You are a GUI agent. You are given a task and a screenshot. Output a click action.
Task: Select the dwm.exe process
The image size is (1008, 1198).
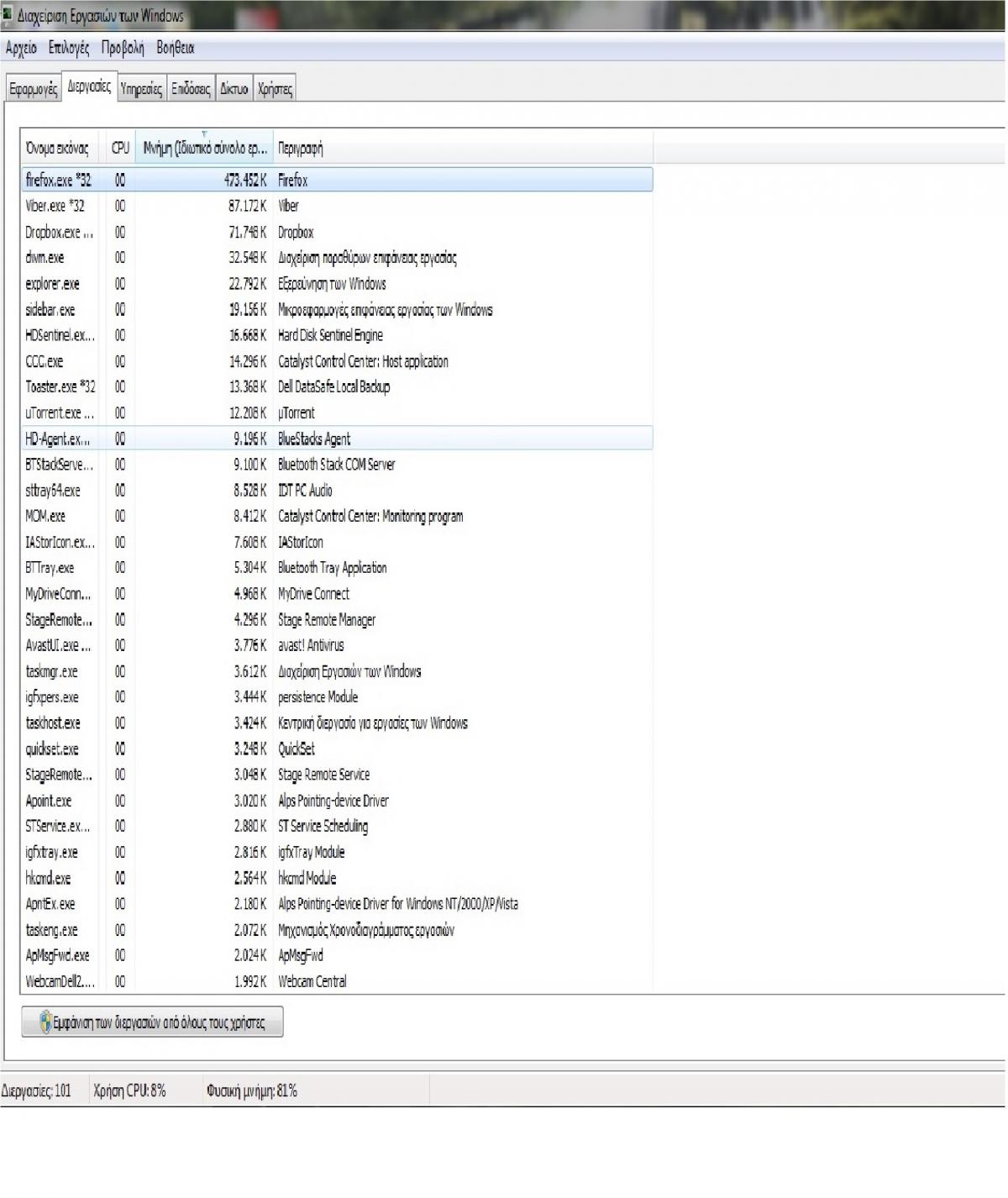[x=337, y=258]
